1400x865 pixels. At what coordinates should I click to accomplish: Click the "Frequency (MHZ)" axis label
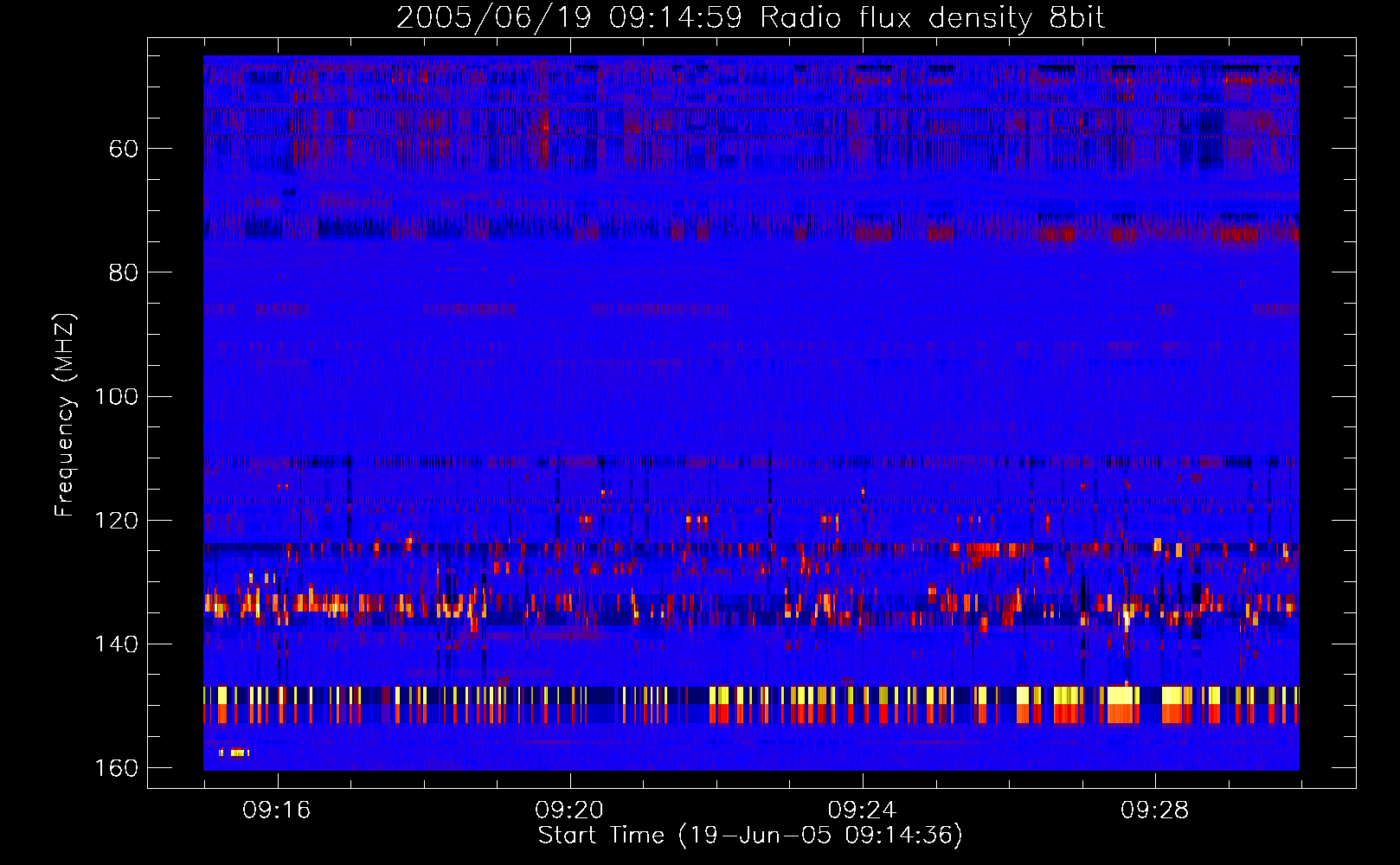66,414
